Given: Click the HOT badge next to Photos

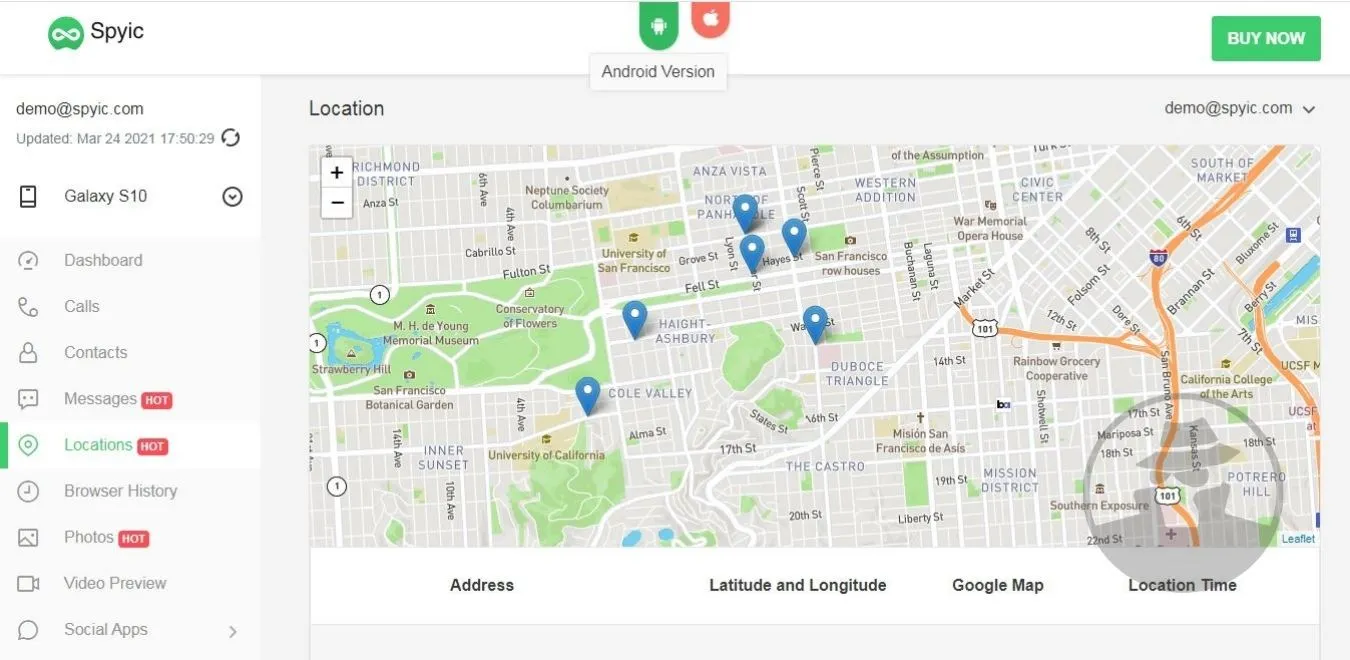Looking at the screenshot, I should click(x=133, y=539).
